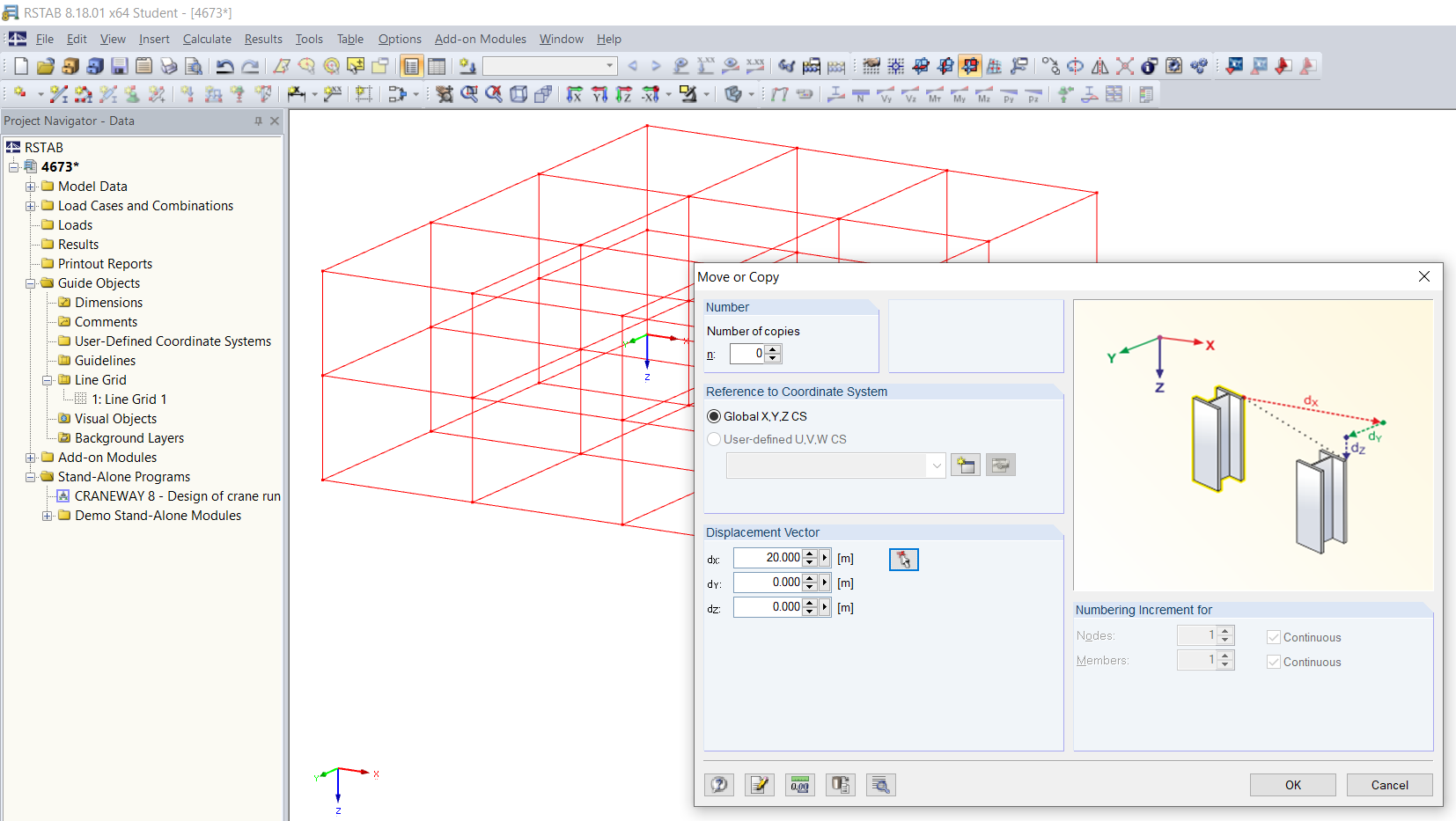Click the Print toolbar icon
Image resolution: width=1456 pixels, height=821 pixels.
click(x=169, y=66)
